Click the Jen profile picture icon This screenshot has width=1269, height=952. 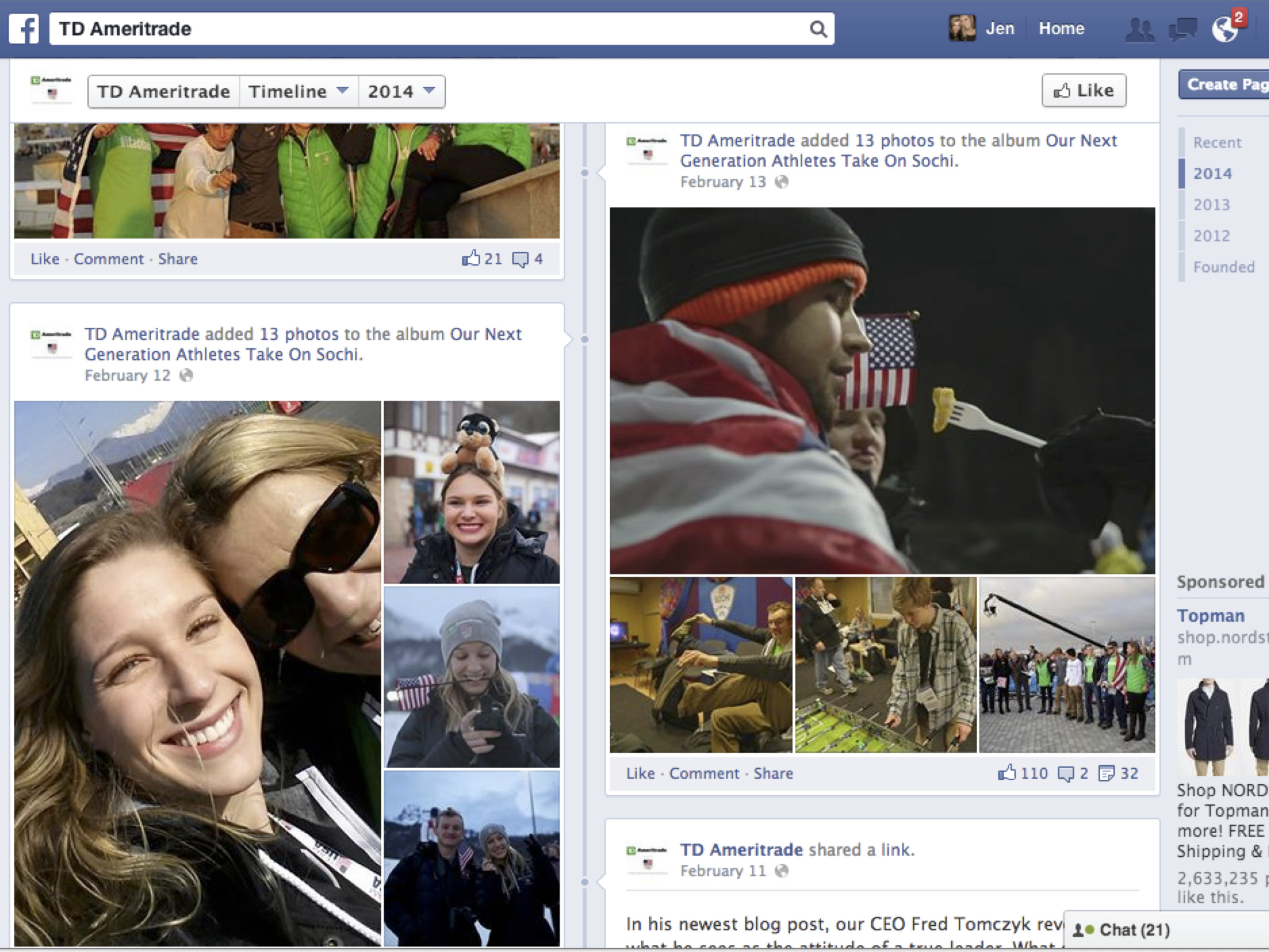[961, 29]
